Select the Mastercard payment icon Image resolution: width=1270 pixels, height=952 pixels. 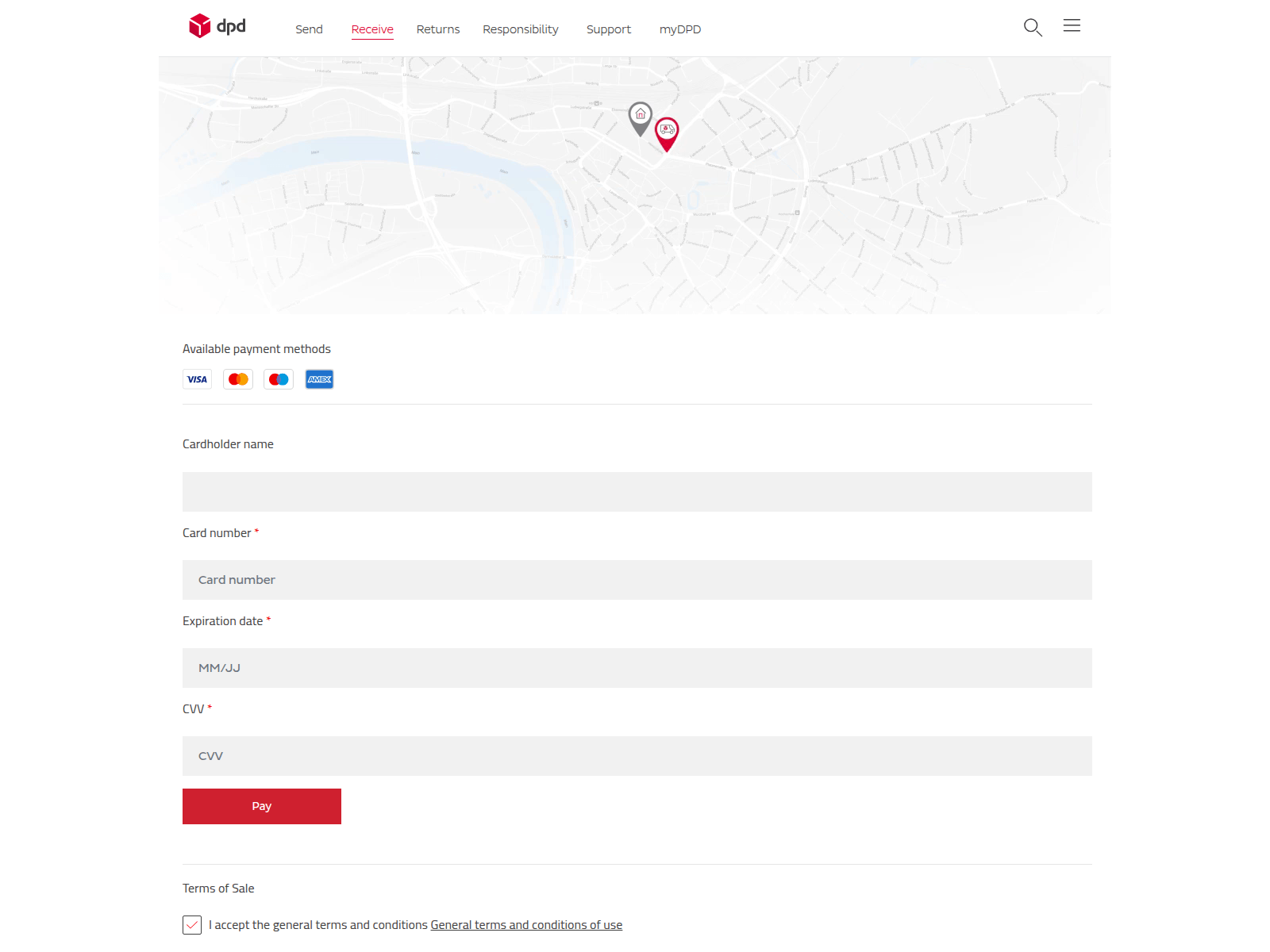point(238,379)
